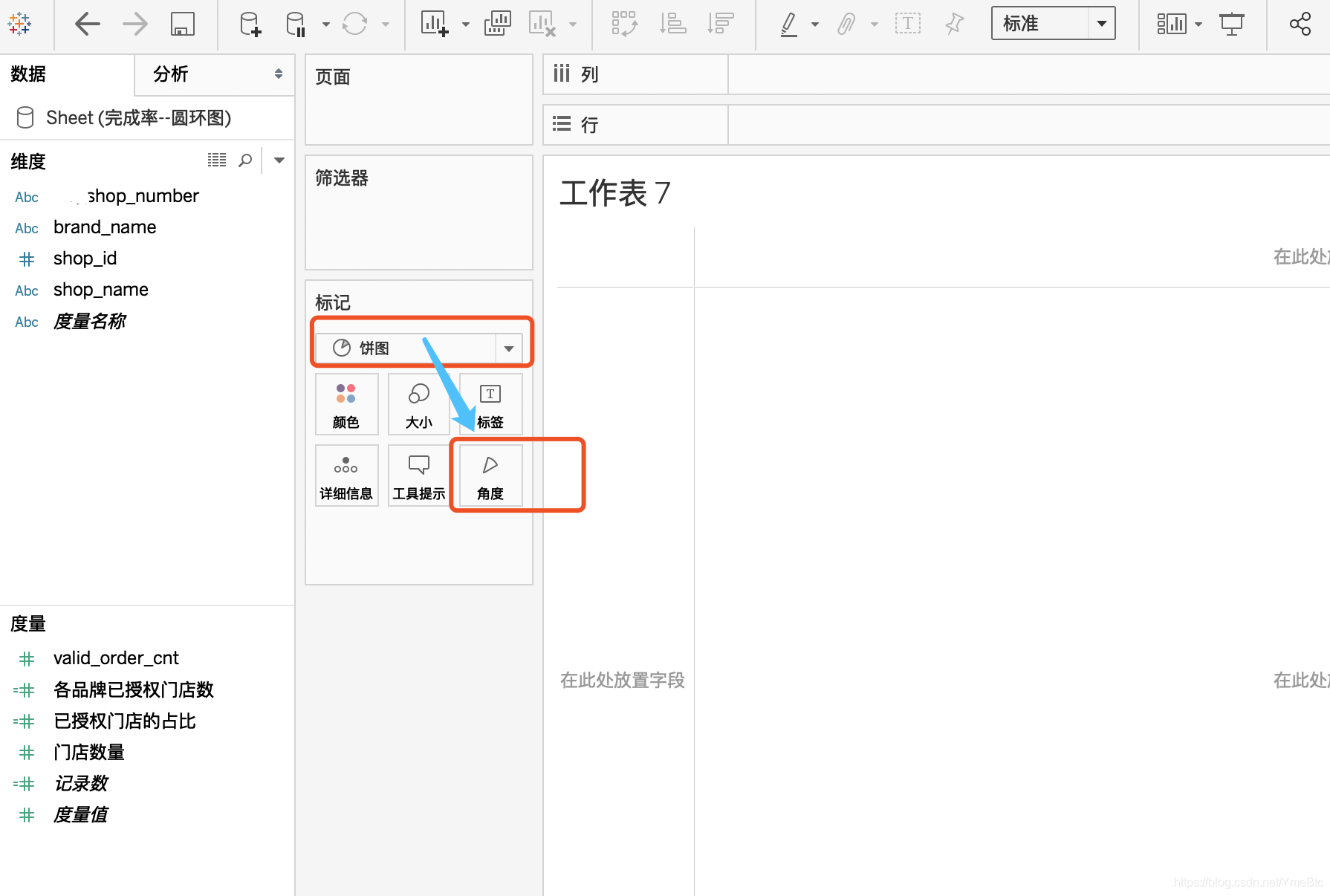Click the 工作表 7 sheet title
Image resolution: width=1330 pixels, height=896 pixels.
(x=615, y=193)
